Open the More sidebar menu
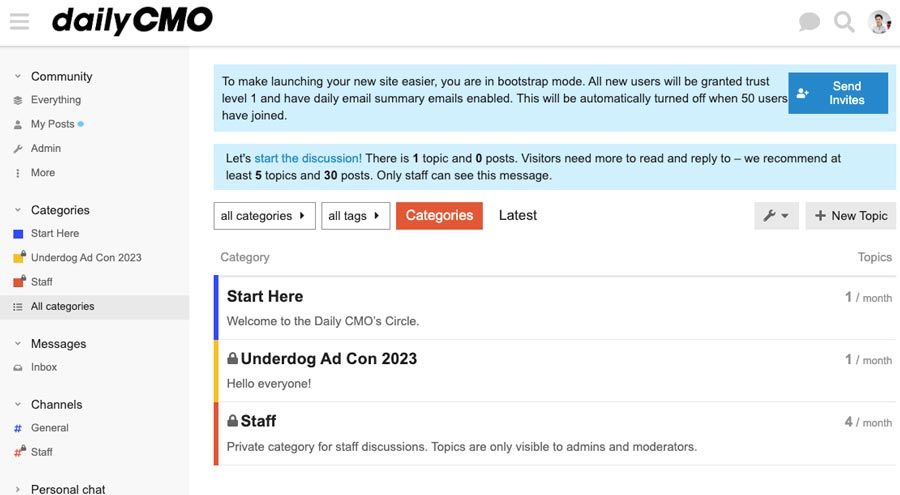Image resolution: width=900 pixels, height=495 pixels. coord(43,172)
